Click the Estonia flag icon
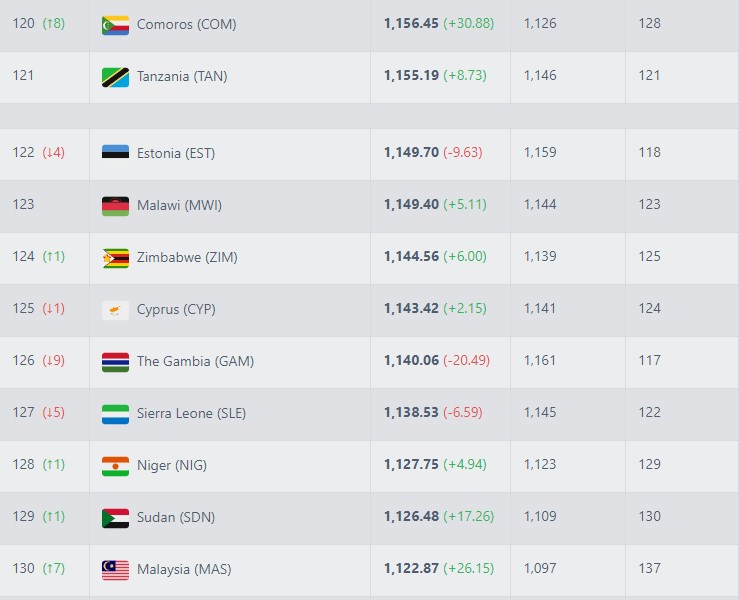This screenshot has height=600, width=739. pos(115,153)
